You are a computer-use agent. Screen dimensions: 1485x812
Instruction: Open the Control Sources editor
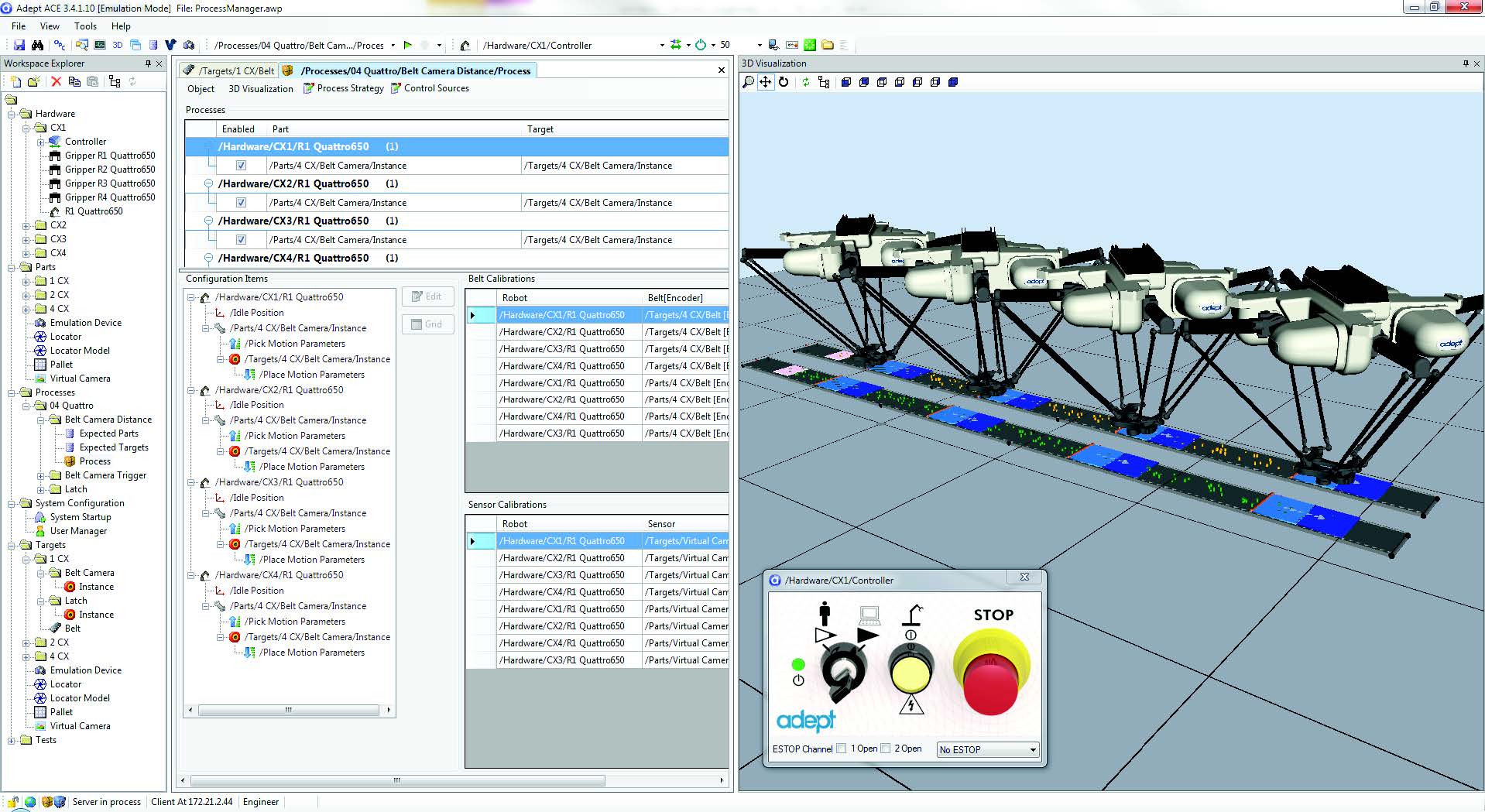(x=430, y=88)
